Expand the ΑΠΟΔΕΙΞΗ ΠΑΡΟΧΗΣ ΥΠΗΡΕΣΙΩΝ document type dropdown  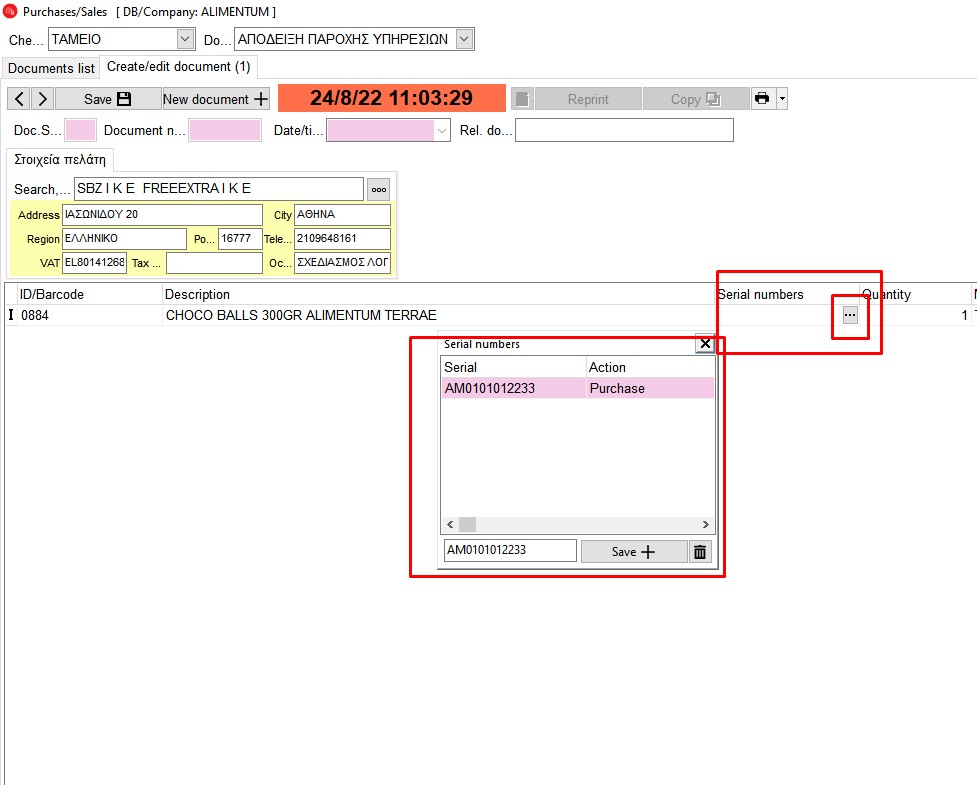464,39
